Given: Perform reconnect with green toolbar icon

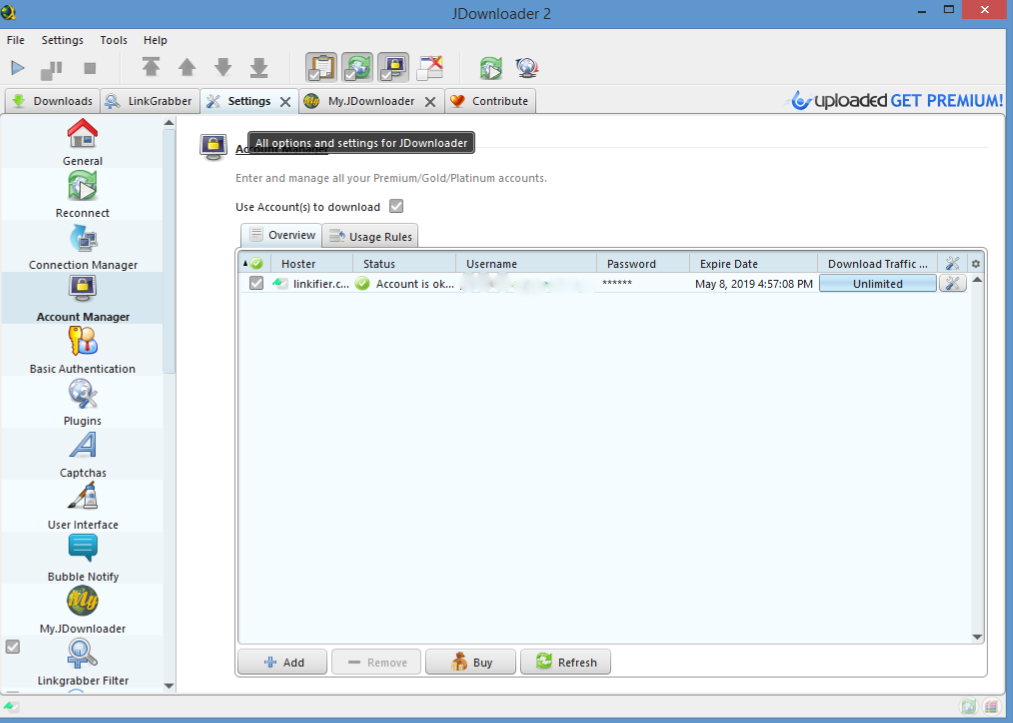Looking at the screenshot, I should pos(491,68).
